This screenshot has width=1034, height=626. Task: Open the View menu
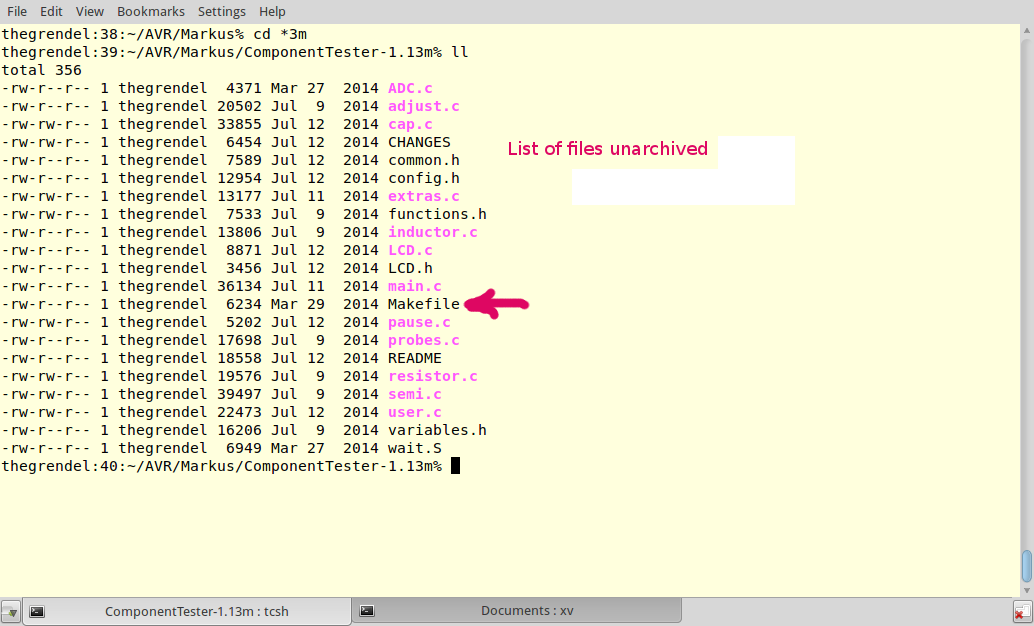[x=89, y=11]
